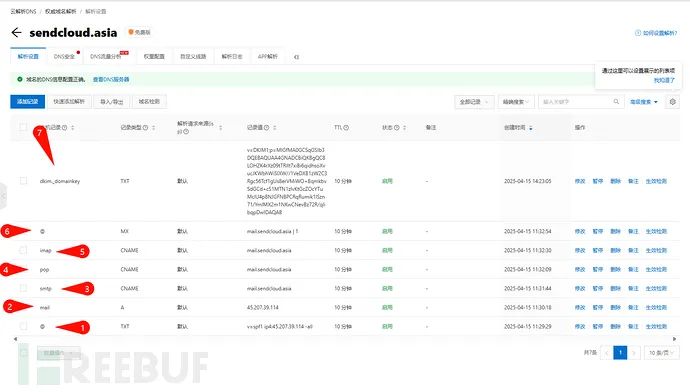
Task: Click the help icon next to 记录值 header
Action: (267, 128)
